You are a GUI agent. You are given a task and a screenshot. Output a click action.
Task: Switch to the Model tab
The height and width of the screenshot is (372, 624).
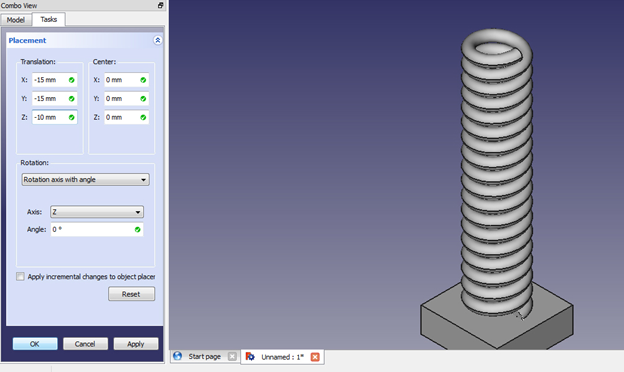[x=16, y=20]
